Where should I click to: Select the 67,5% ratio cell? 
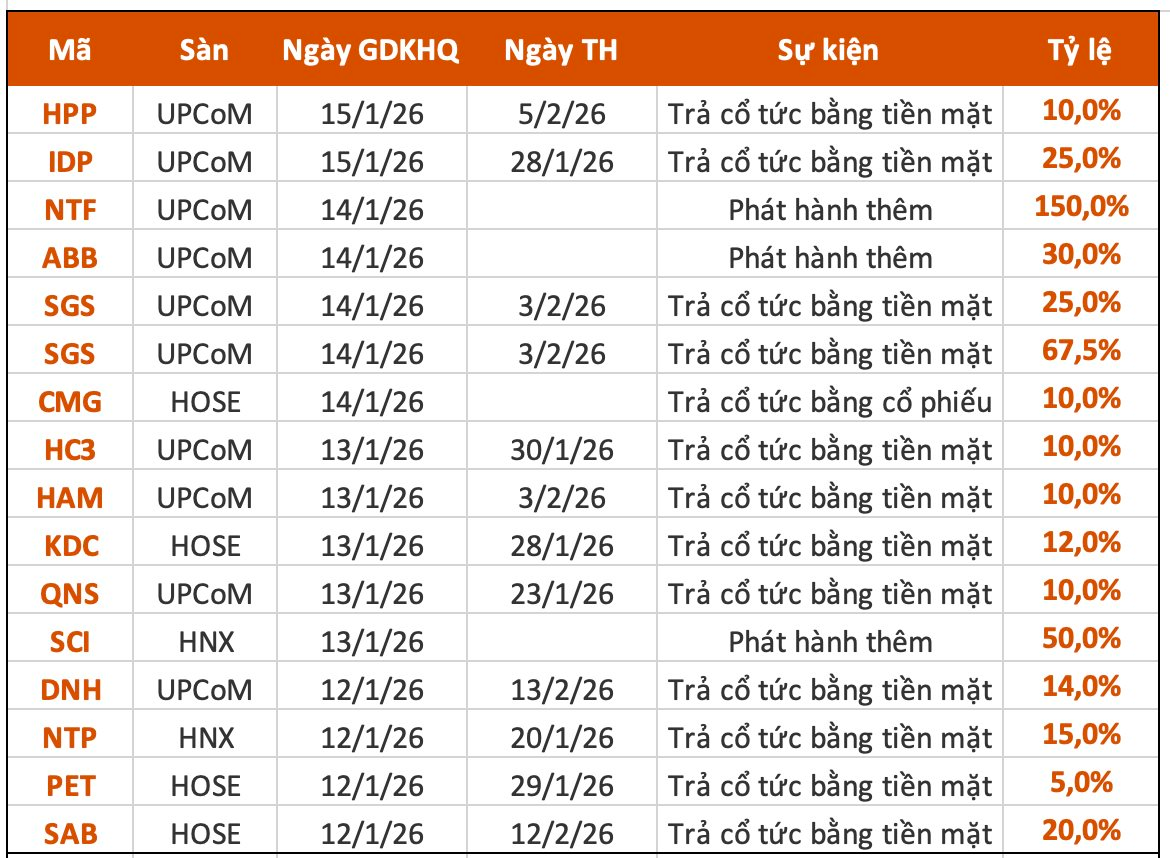[x=1082, y=352]
